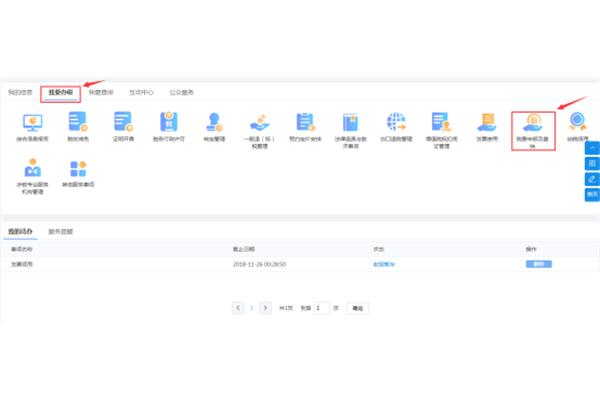Screen dimensions: 600x400
Task: Click the blue status link in 发票领用 row
Action: [384, 264]
